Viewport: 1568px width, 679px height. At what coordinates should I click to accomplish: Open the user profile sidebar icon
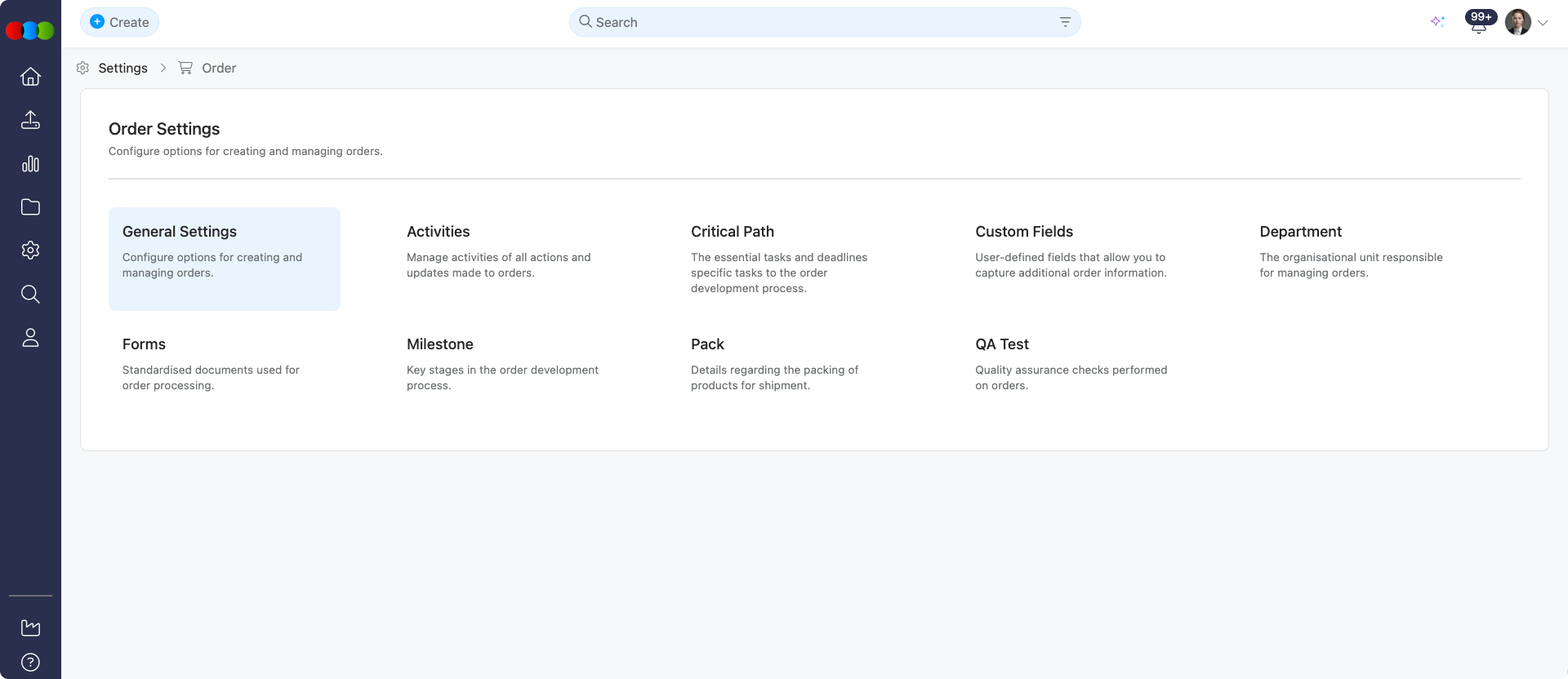click(30, 338)
